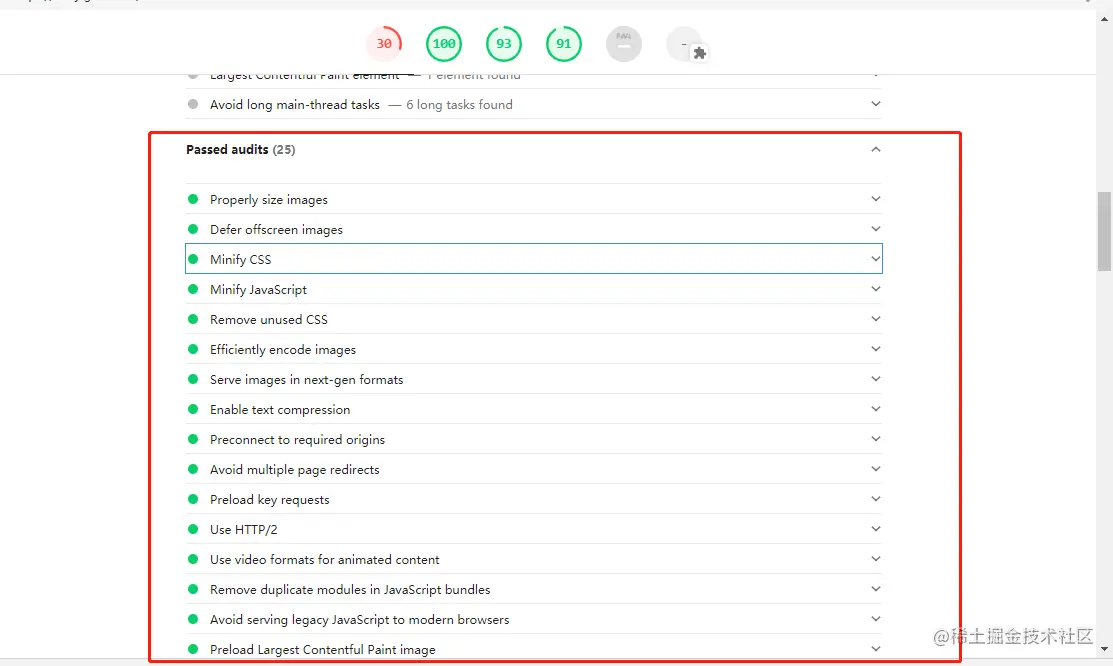Click the 'Use HTTP/2' label
This screenshot has width=1113, height=666.
(243, 530)
